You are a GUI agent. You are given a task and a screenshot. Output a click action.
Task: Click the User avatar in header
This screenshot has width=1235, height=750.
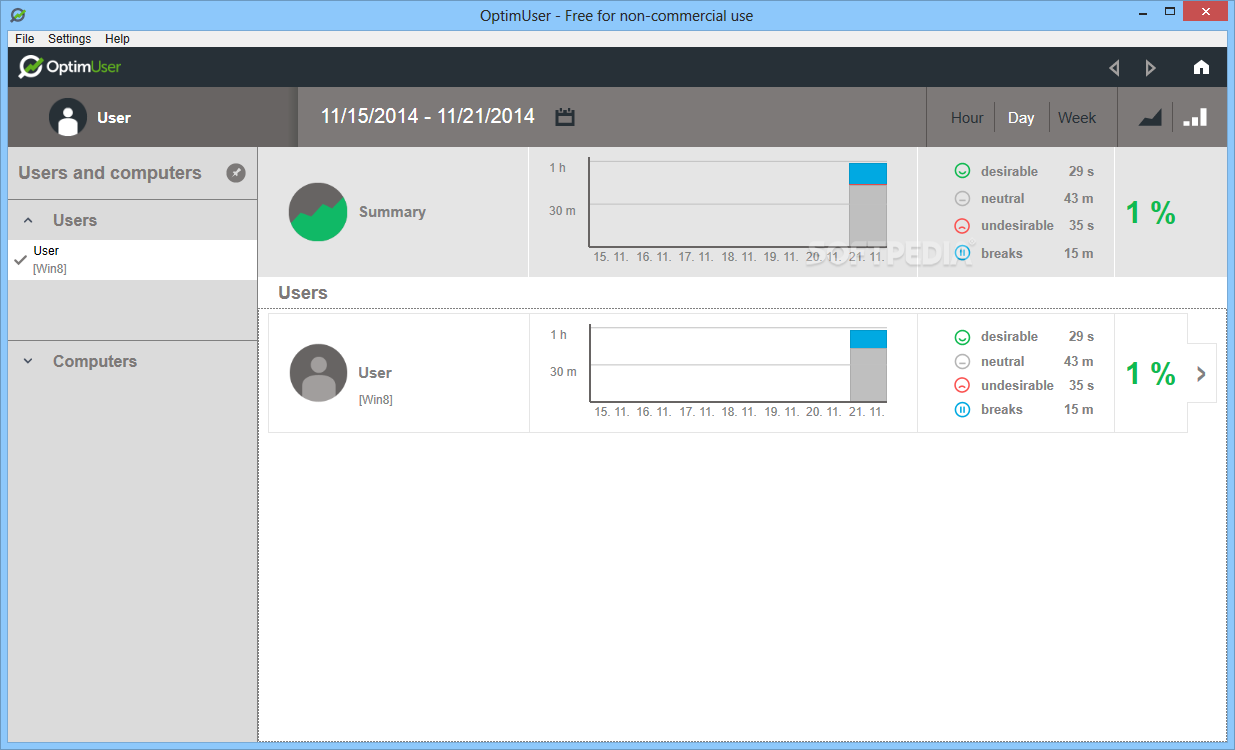(x=68, y=117)
